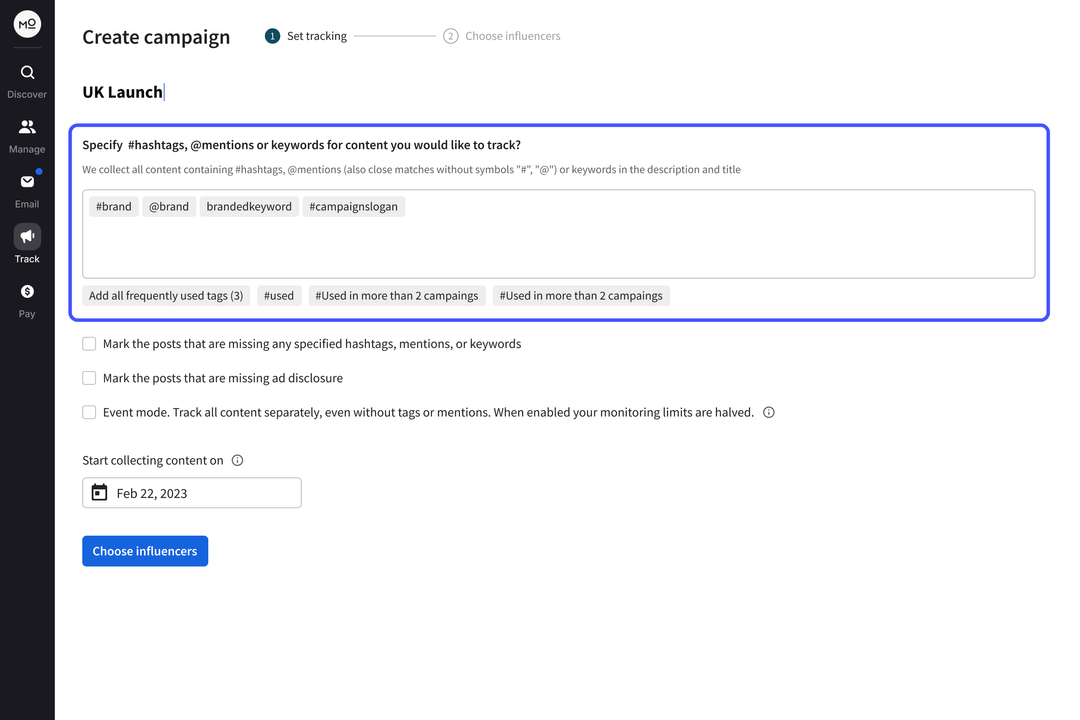1080x720 pixels.
Task: Click info icon beside Start collecting content on
Action: click(x=237, y=460)
